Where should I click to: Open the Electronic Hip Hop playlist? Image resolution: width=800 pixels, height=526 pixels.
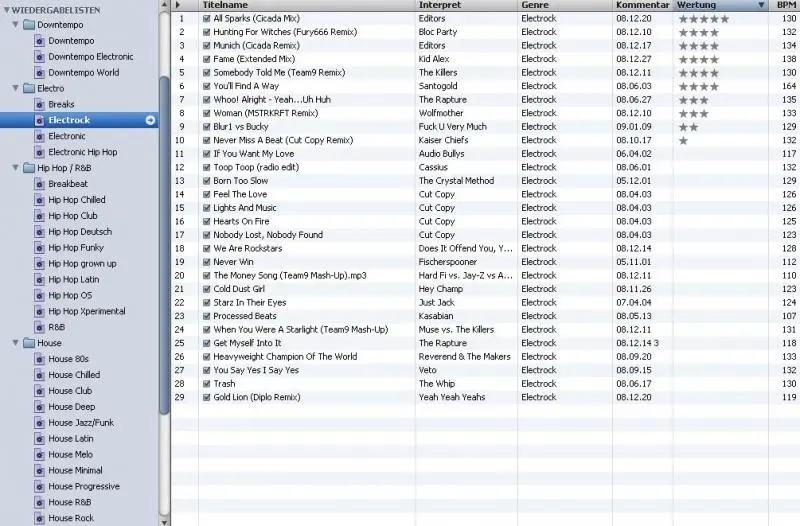coord(82,152)
